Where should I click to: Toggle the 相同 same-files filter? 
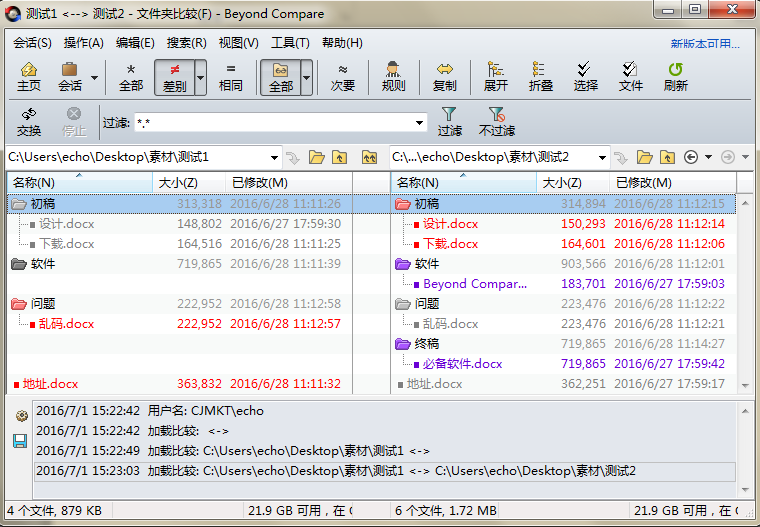231,77
